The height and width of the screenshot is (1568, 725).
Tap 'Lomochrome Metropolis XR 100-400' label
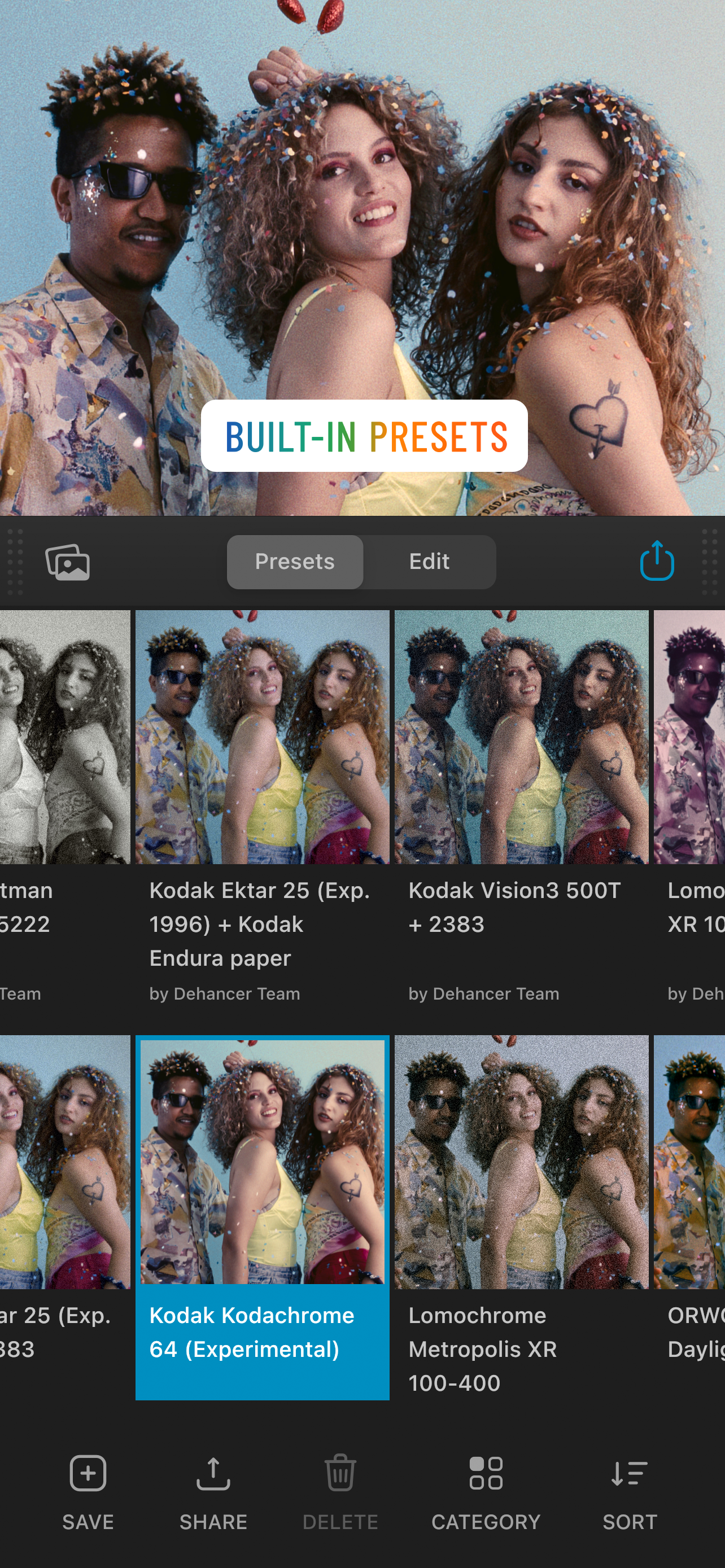483,1349
